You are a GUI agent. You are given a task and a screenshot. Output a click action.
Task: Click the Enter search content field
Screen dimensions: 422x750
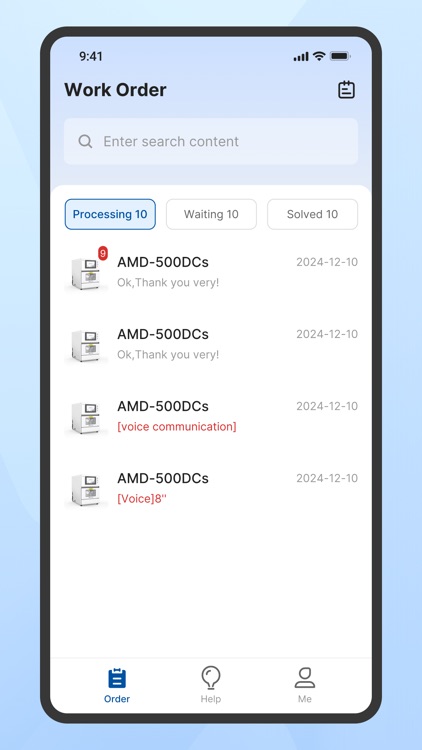211,141
